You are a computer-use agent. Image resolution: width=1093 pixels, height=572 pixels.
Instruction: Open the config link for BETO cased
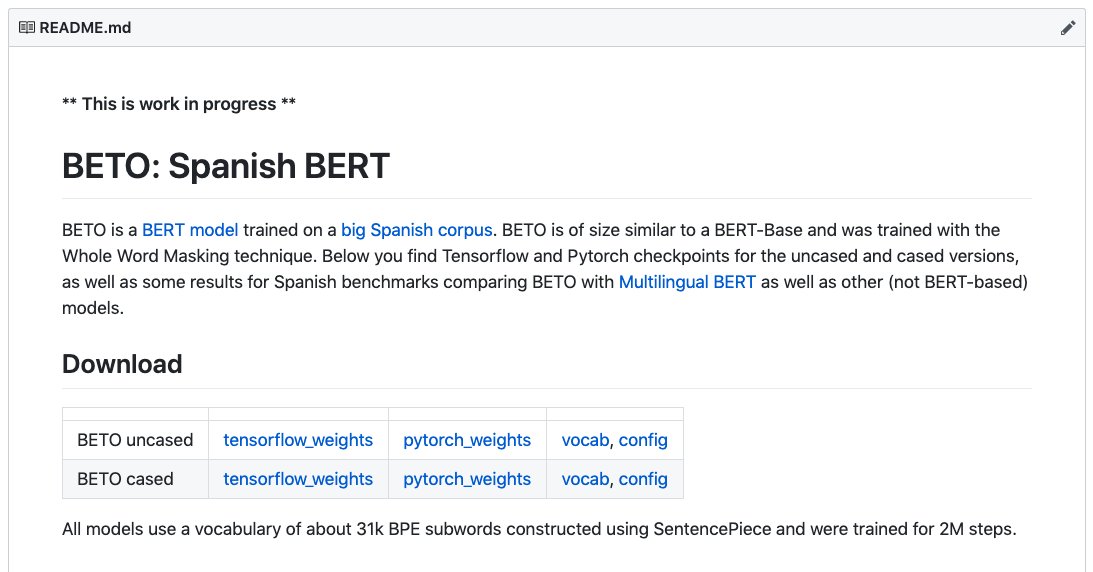[x=643, y=479]
